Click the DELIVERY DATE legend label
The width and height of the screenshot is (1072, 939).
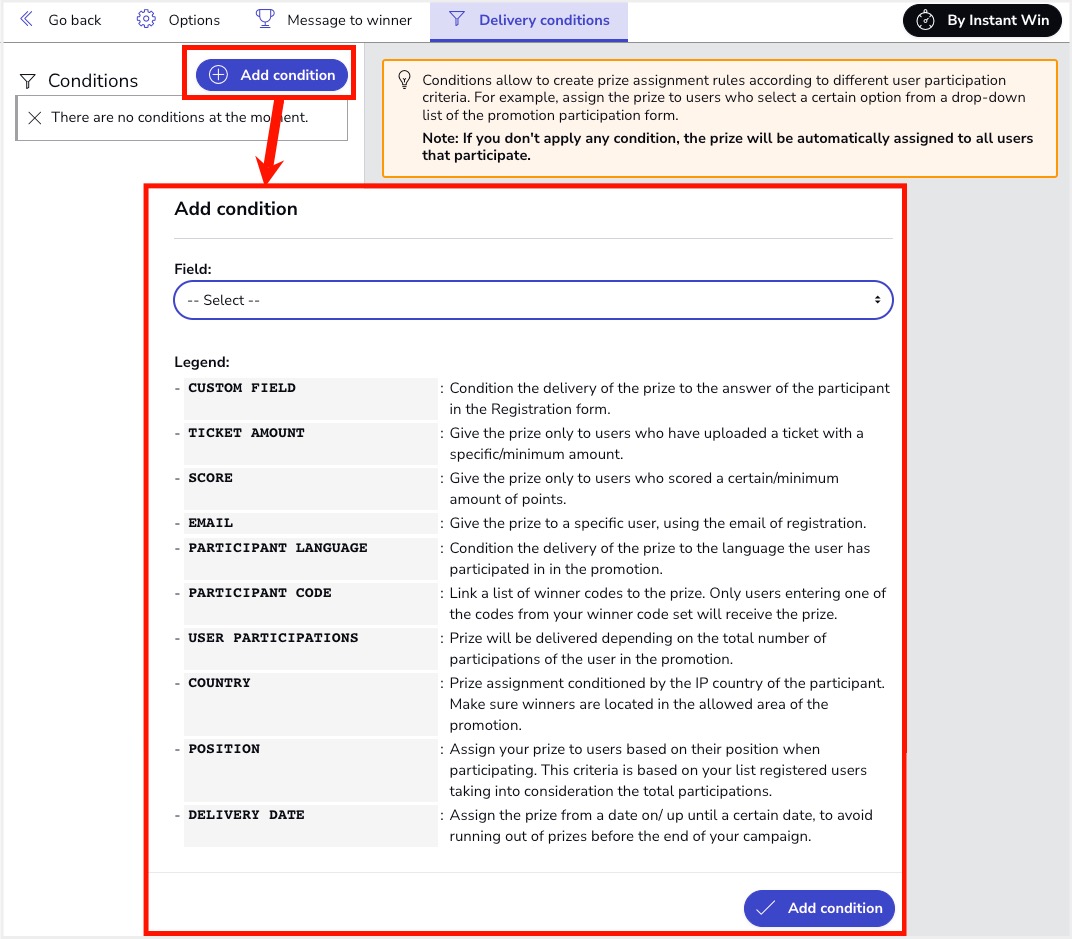[x=246, y=815]
